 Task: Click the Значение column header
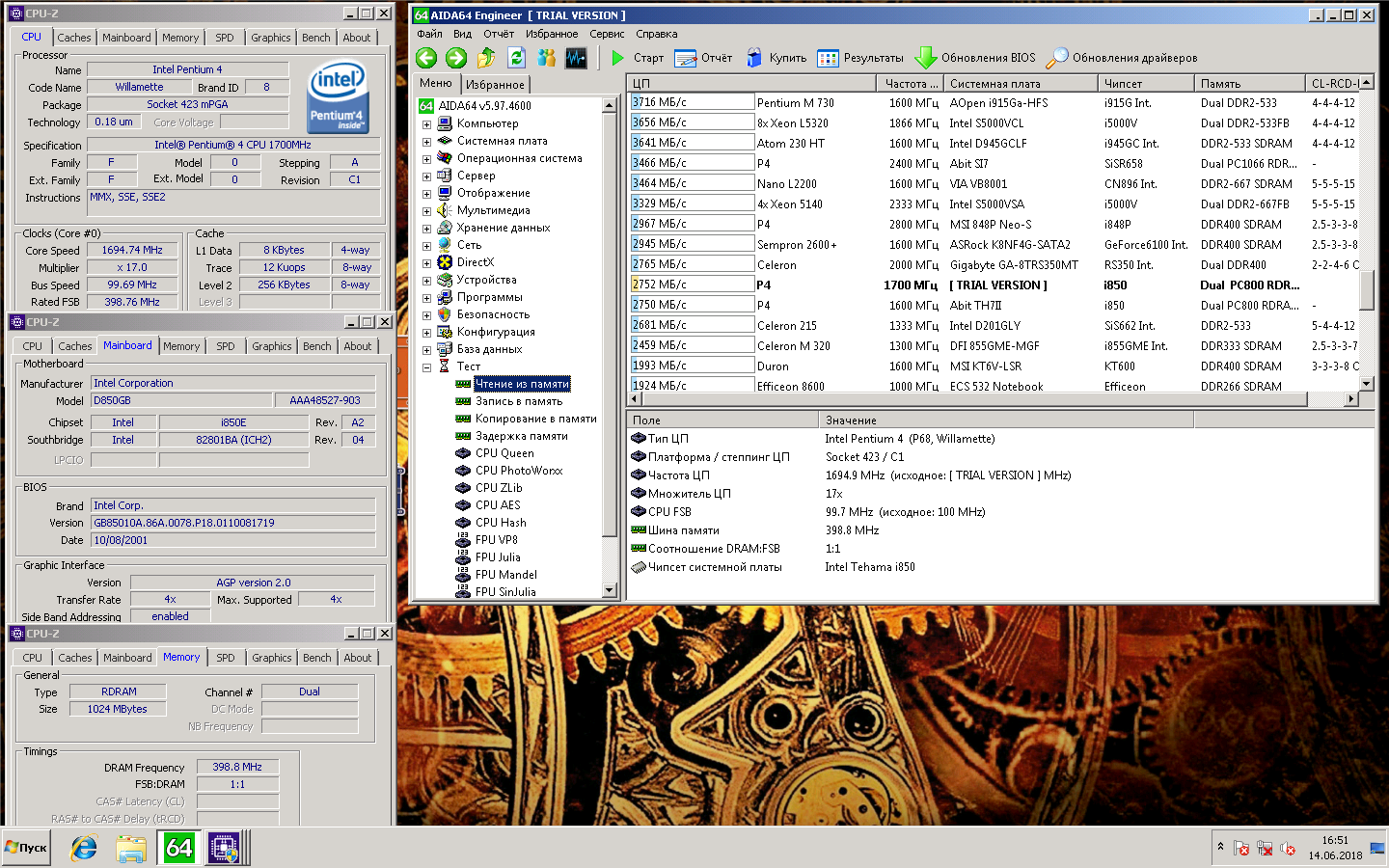click(x=1006, y=420)
